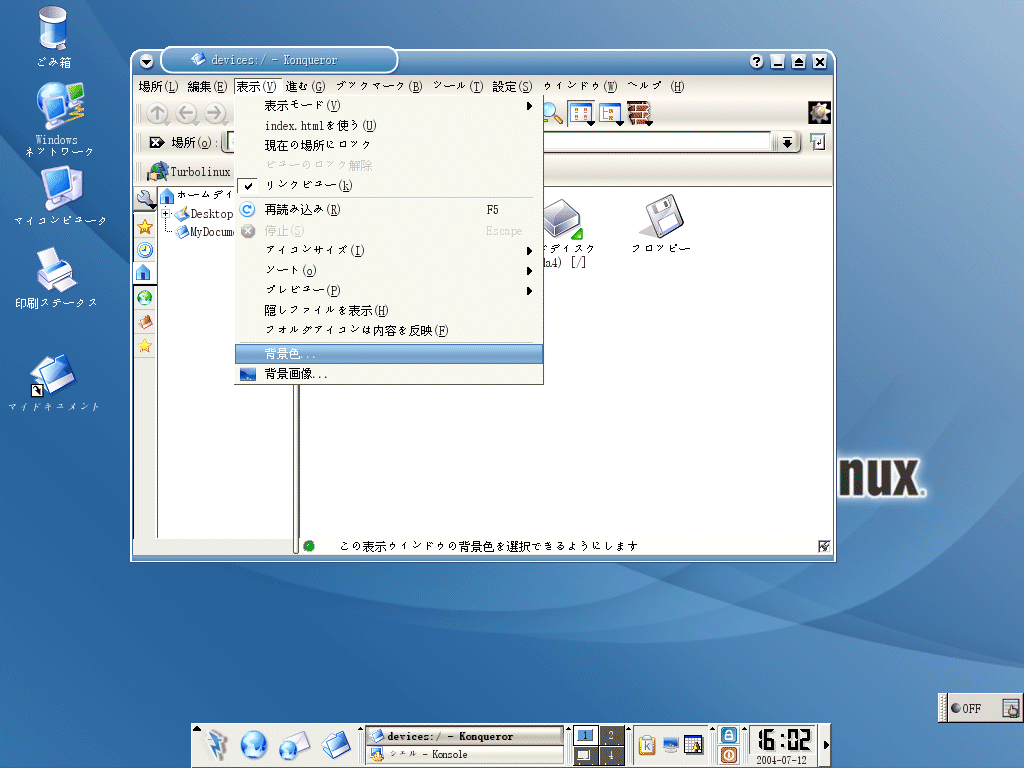Viewport: 1024px width, 768px height.
Task: Click the calendar tray icon
Action: click(694, 744)
